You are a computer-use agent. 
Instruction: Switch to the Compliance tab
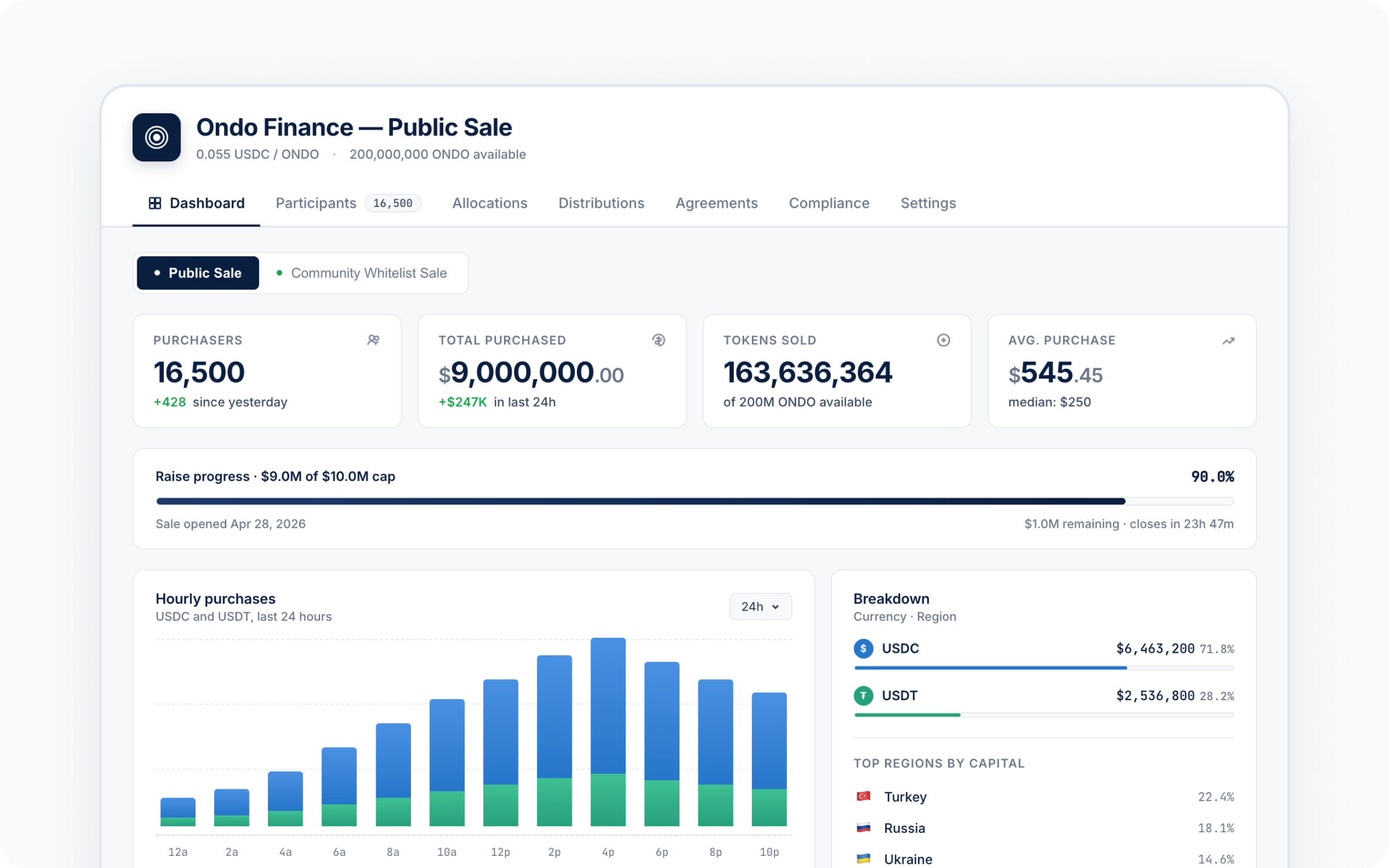click(829, 203)
